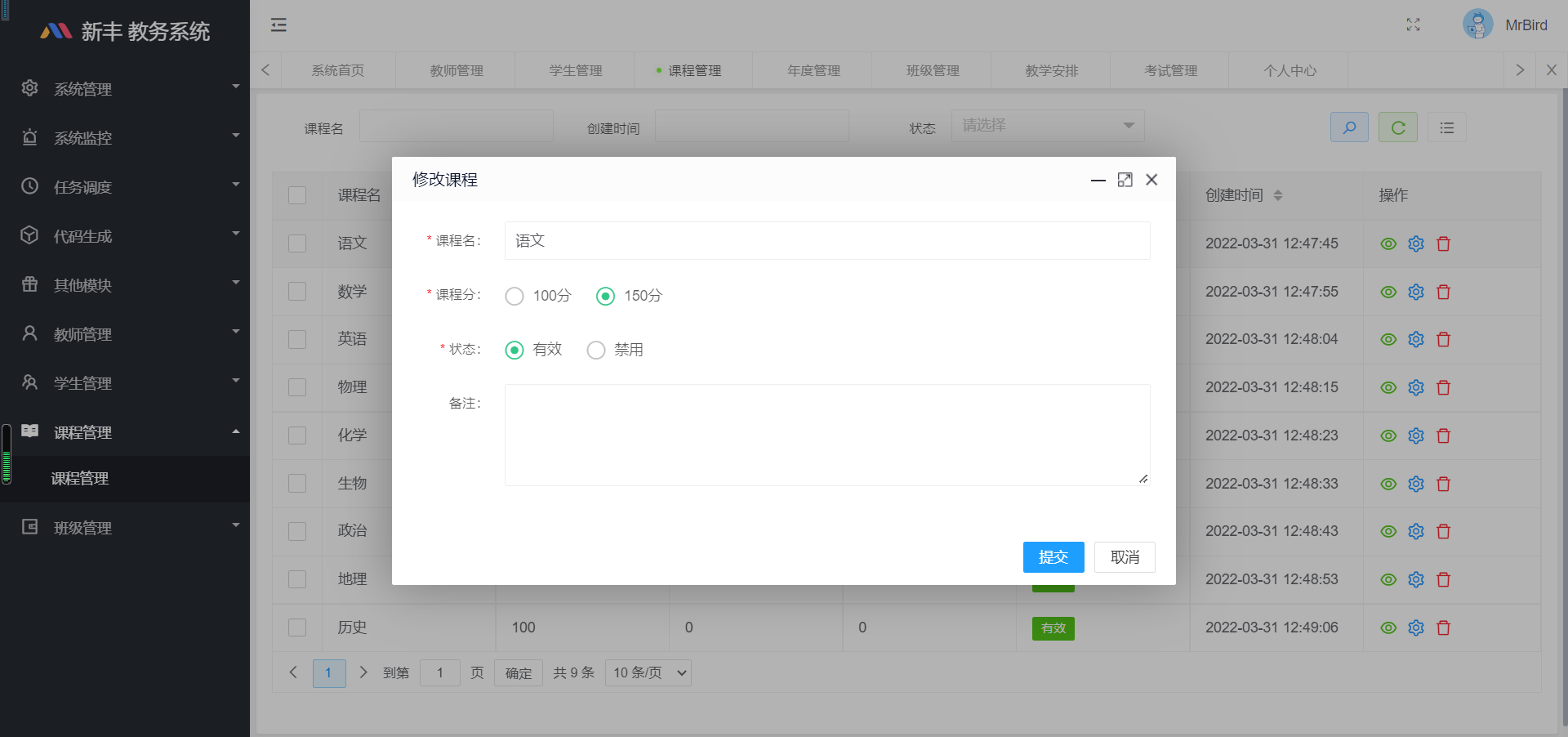Image resolution: width=1568 pixels, height=737 pixels.
Task: Expand the 教师管理 sidebar menu
Action: 125,333
